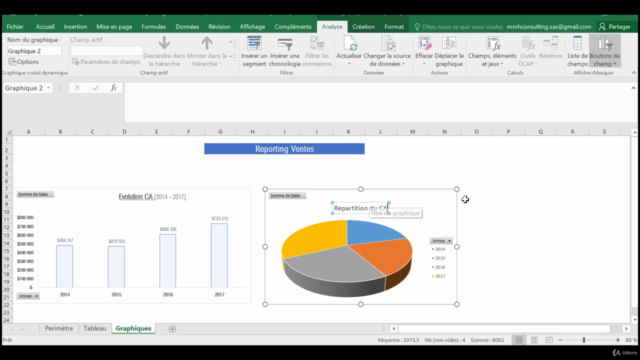Expand formula bar chevron
This screenshot has height=360, width=640.
(x=633, y=88)
